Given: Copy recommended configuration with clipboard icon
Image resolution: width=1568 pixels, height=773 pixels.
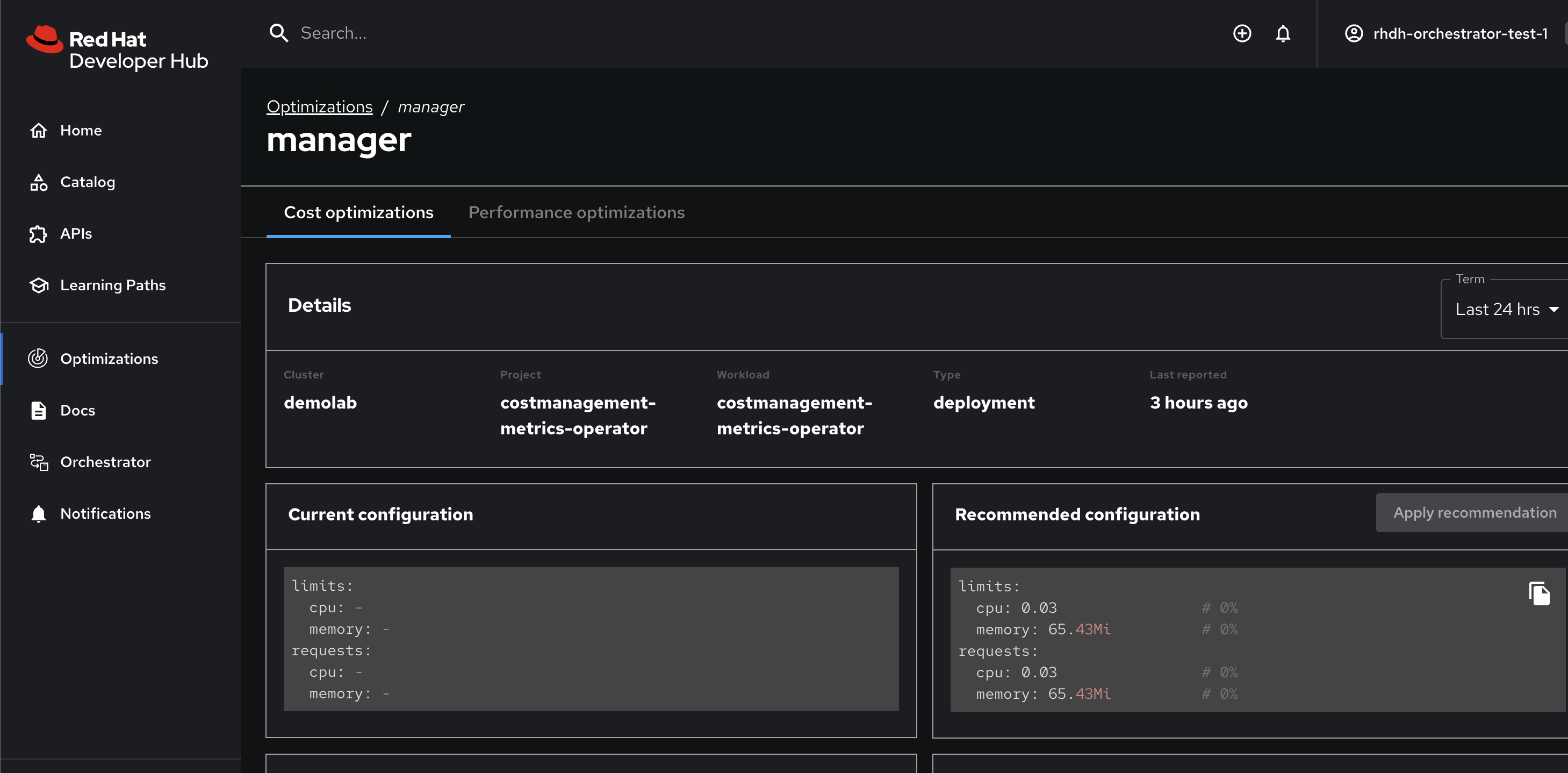Looking at the screenshot, I should click(1538, 593).
